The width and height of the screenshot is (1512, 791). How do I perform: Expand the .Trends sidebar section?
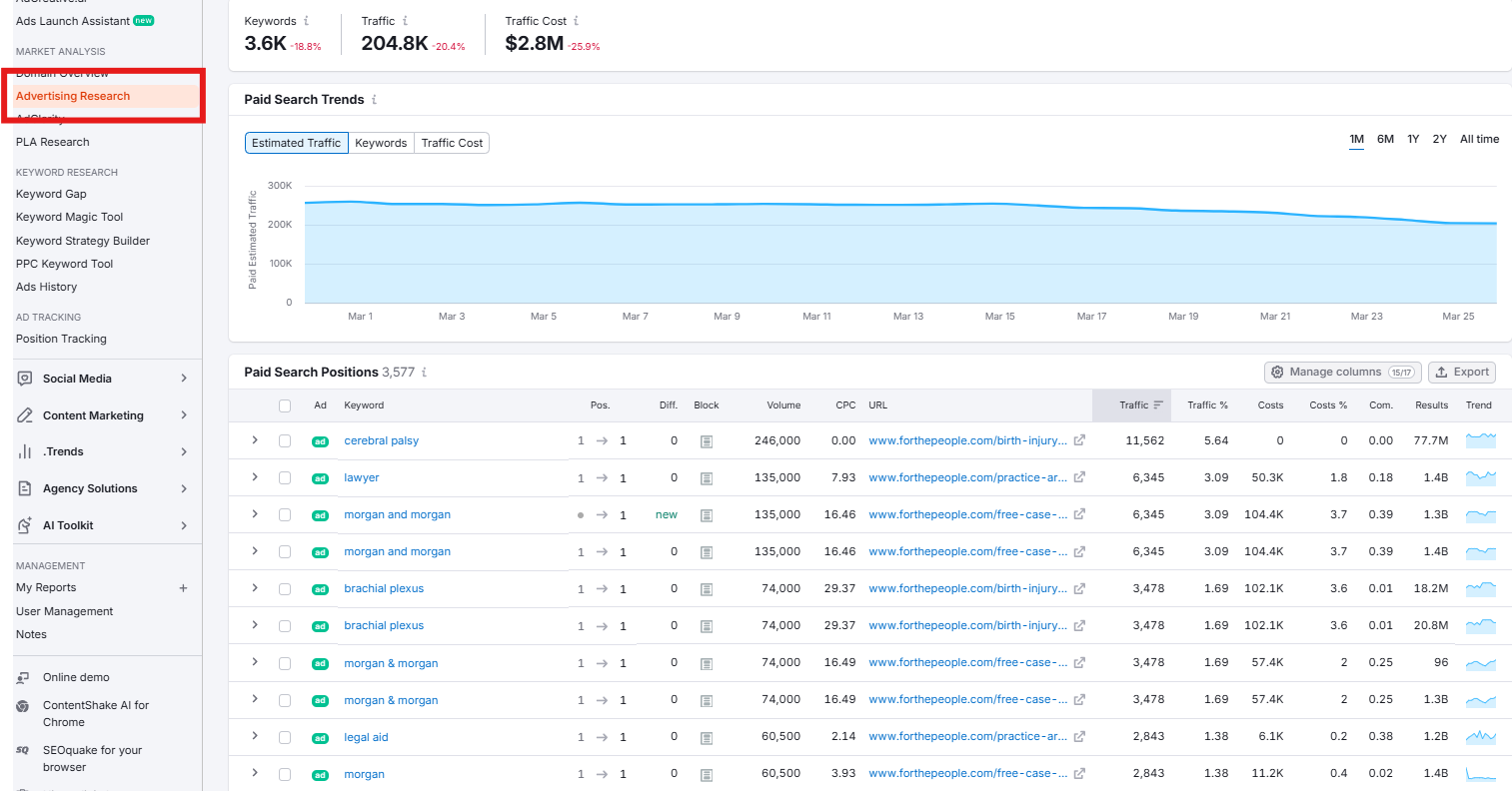pos(184,451)
